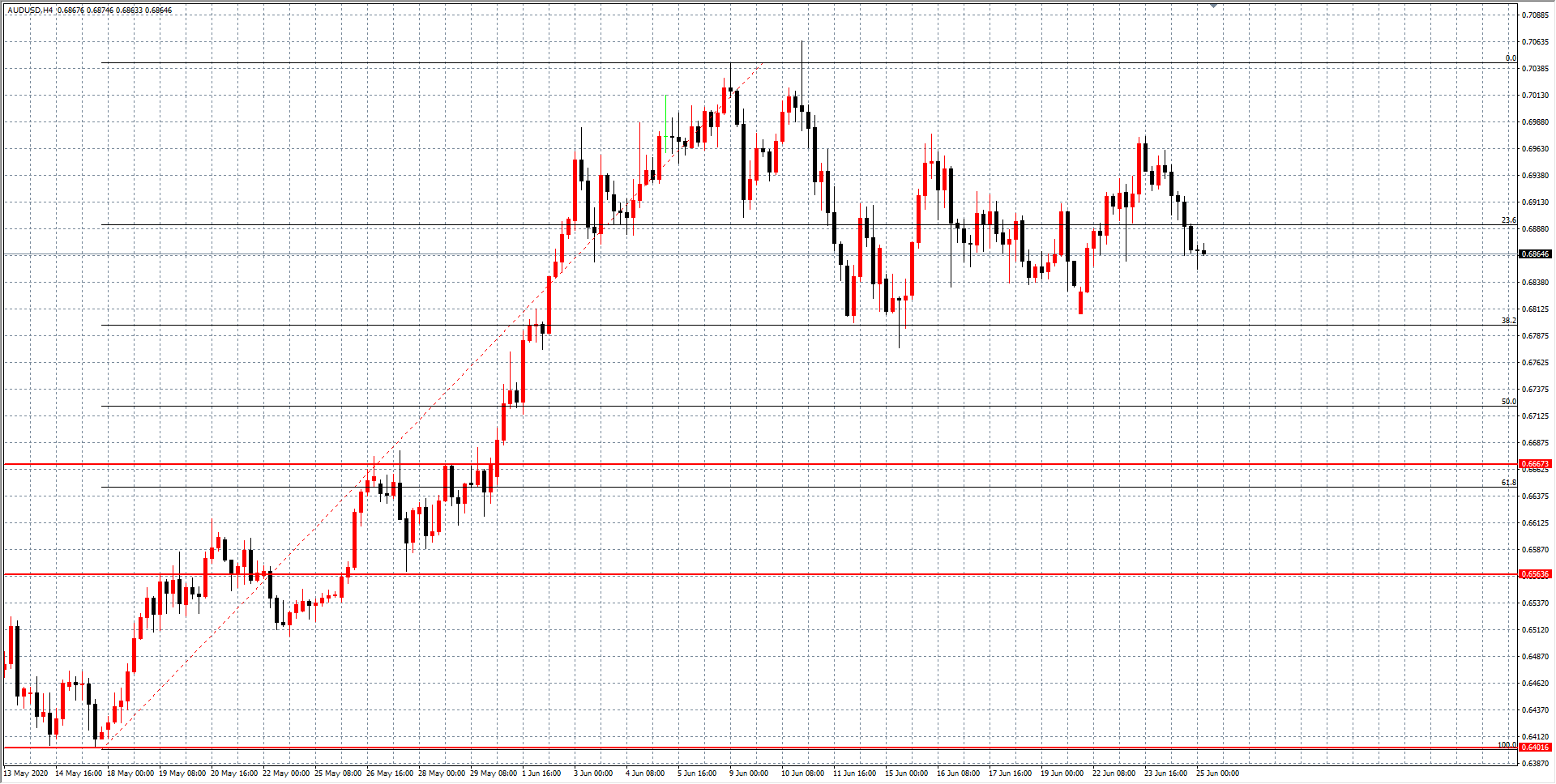Click the 0.64120 price axis label
The width and height of the screenshot is (1556, 784).
tap(1535, 737)
